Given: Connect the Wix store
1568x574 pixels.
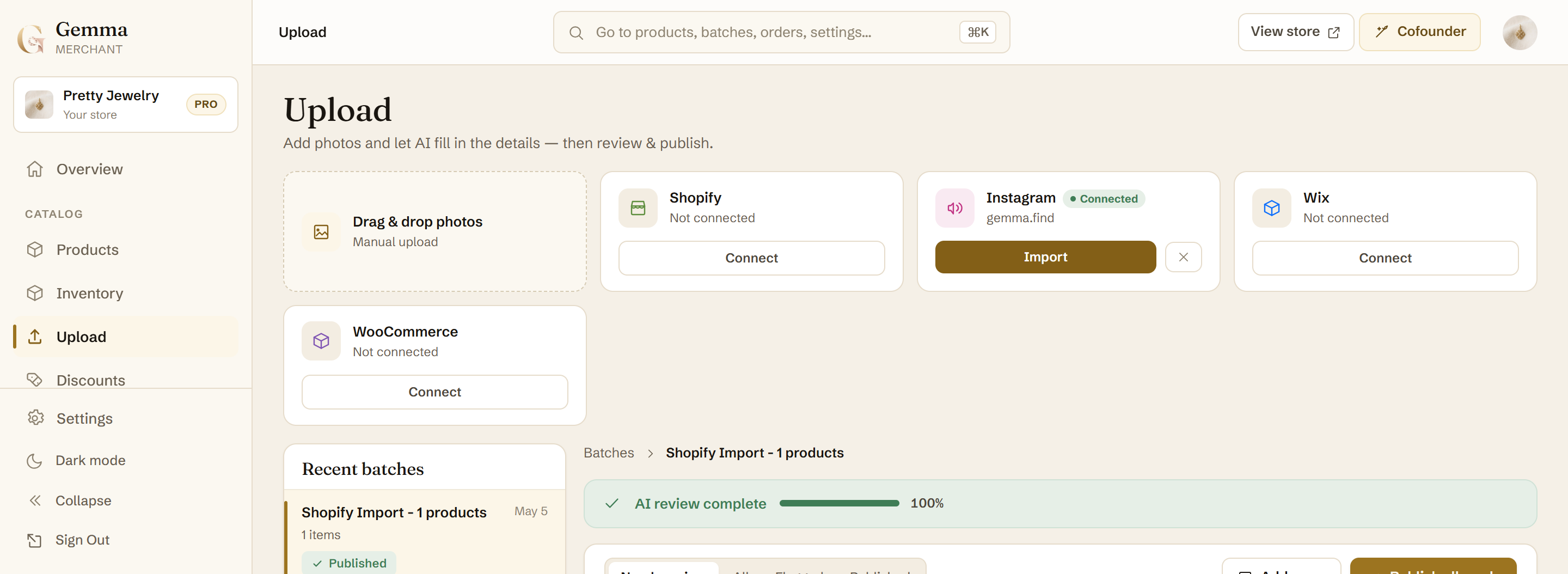Looking at the screenshot, I should 1385,258.
